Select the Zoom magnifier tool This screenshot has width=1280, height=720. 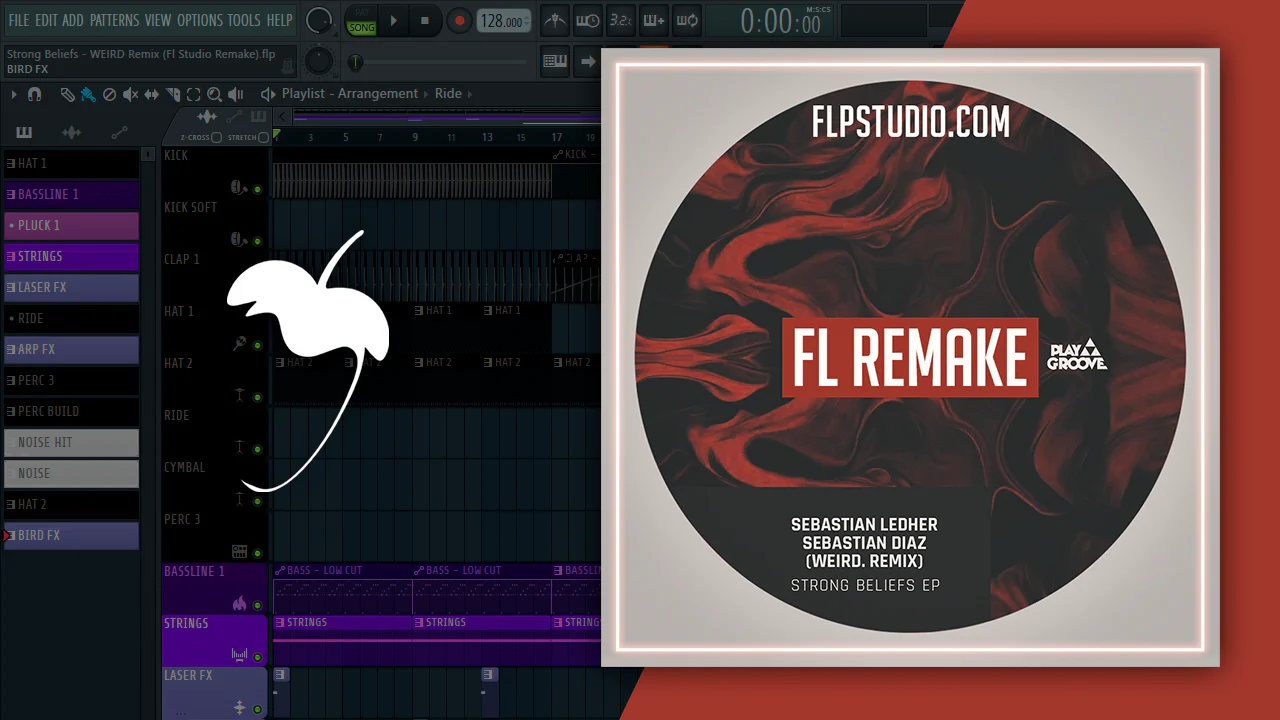pos(214,94)
